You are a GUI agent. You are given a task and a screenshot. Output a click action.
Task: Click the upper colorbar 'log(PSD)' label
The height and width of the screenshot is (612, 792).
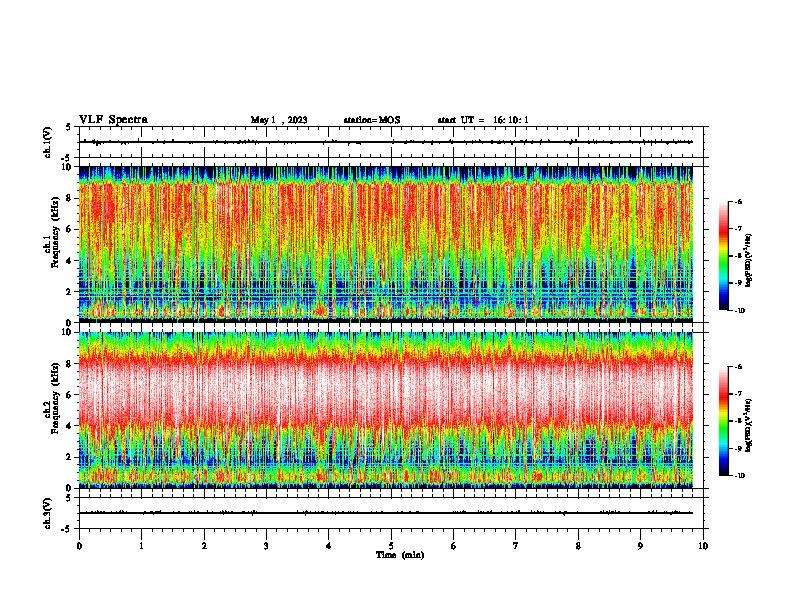tap(749, 261)
